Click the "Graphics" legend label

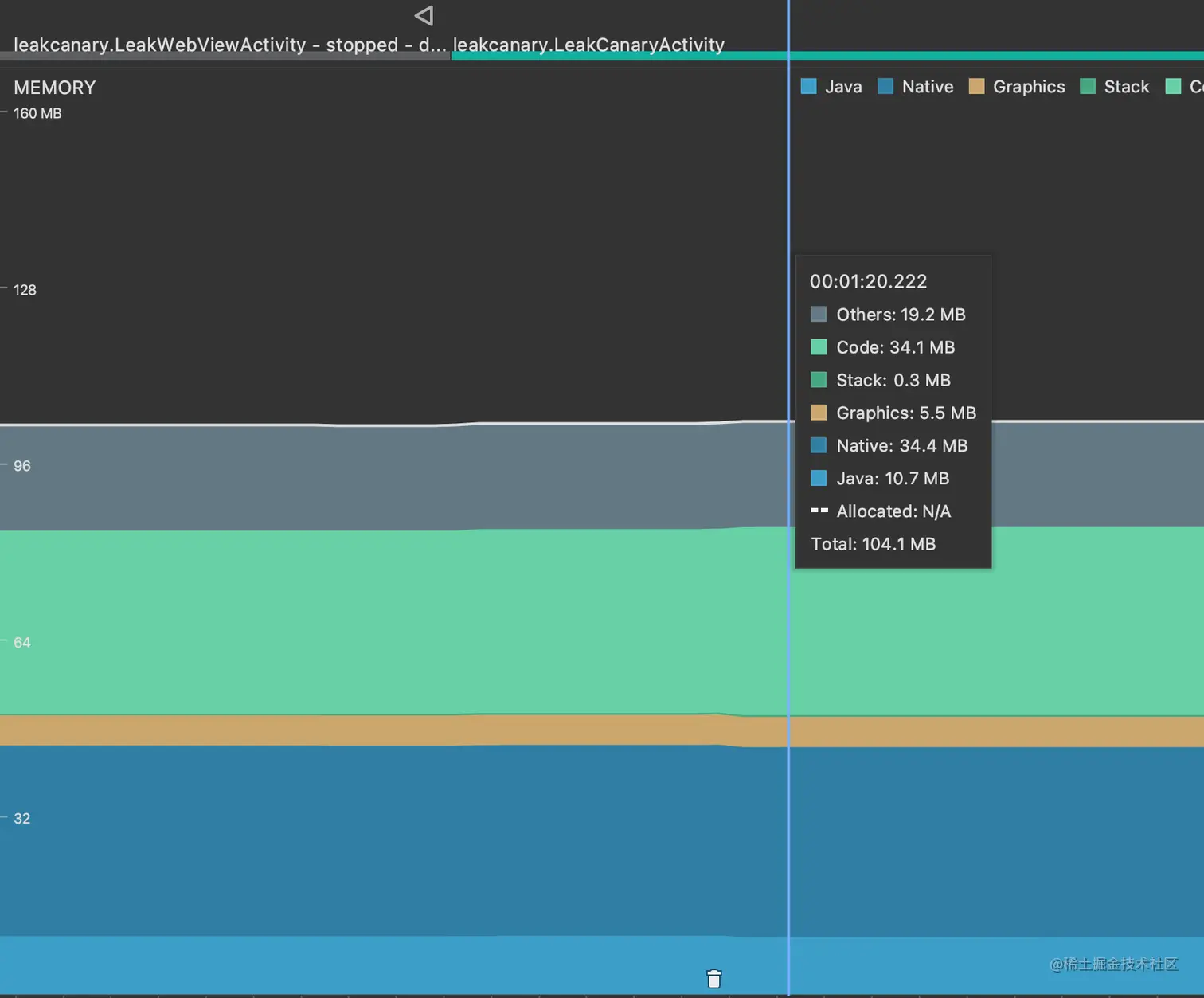coord(1029,87)
